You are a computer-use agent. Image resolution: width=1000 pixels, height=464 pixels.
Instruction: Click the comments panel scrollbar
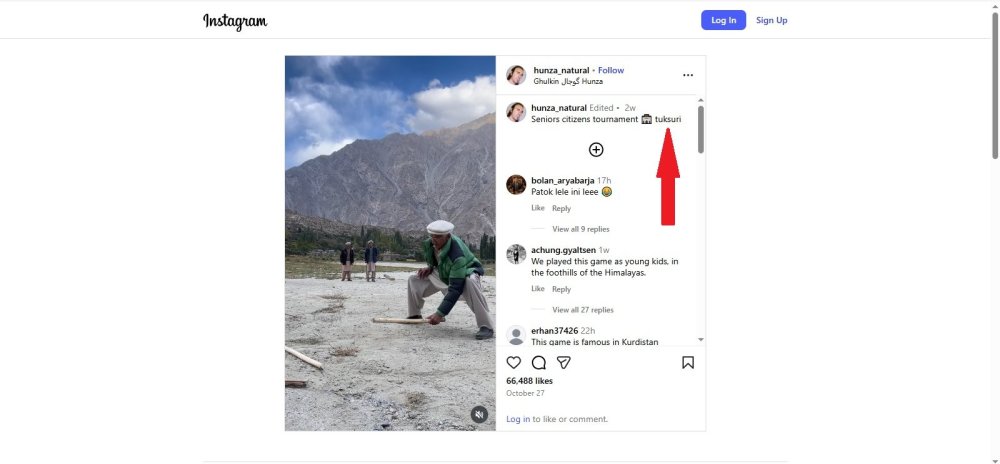tap(701, 130)
